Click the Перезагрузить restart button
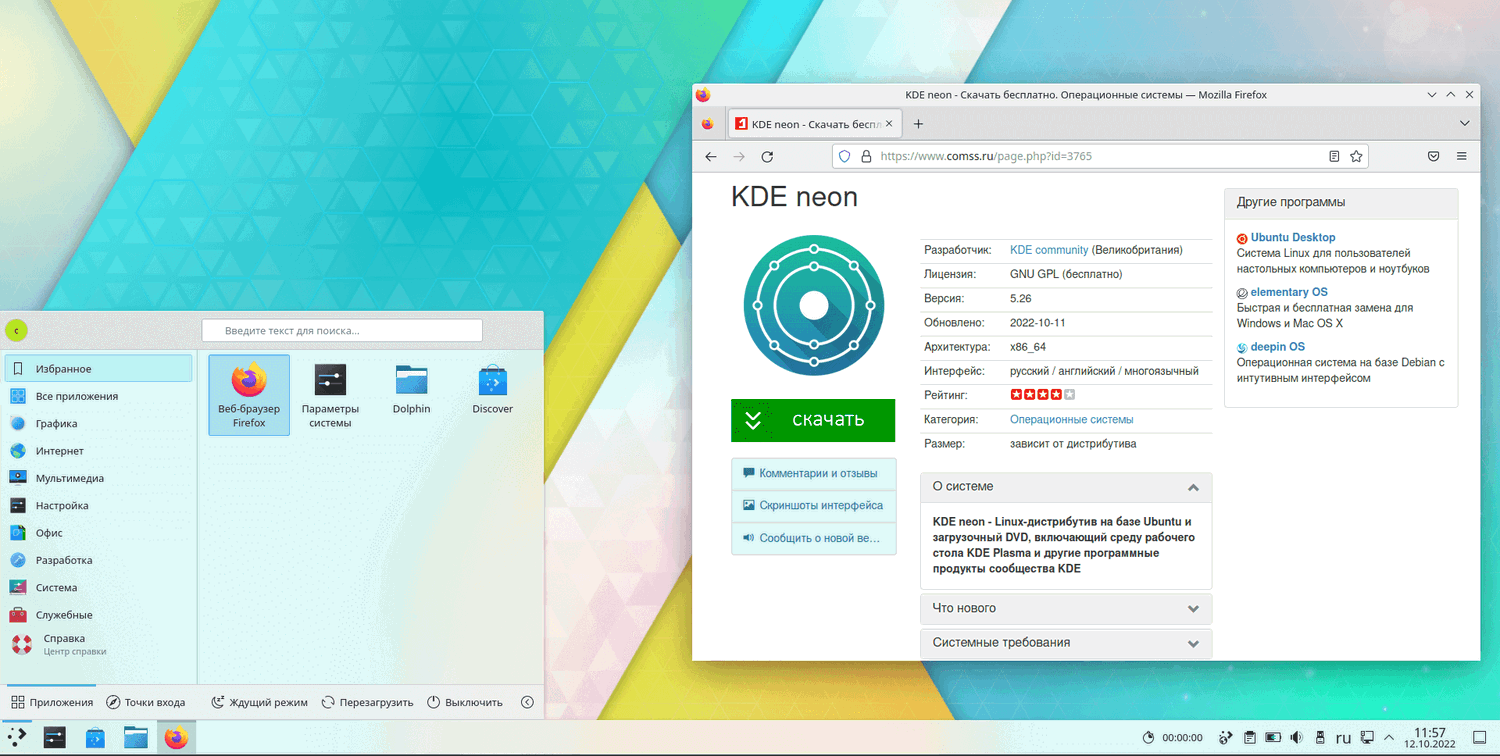Screen dimensions: 1500x756 [x=367, y=702]
